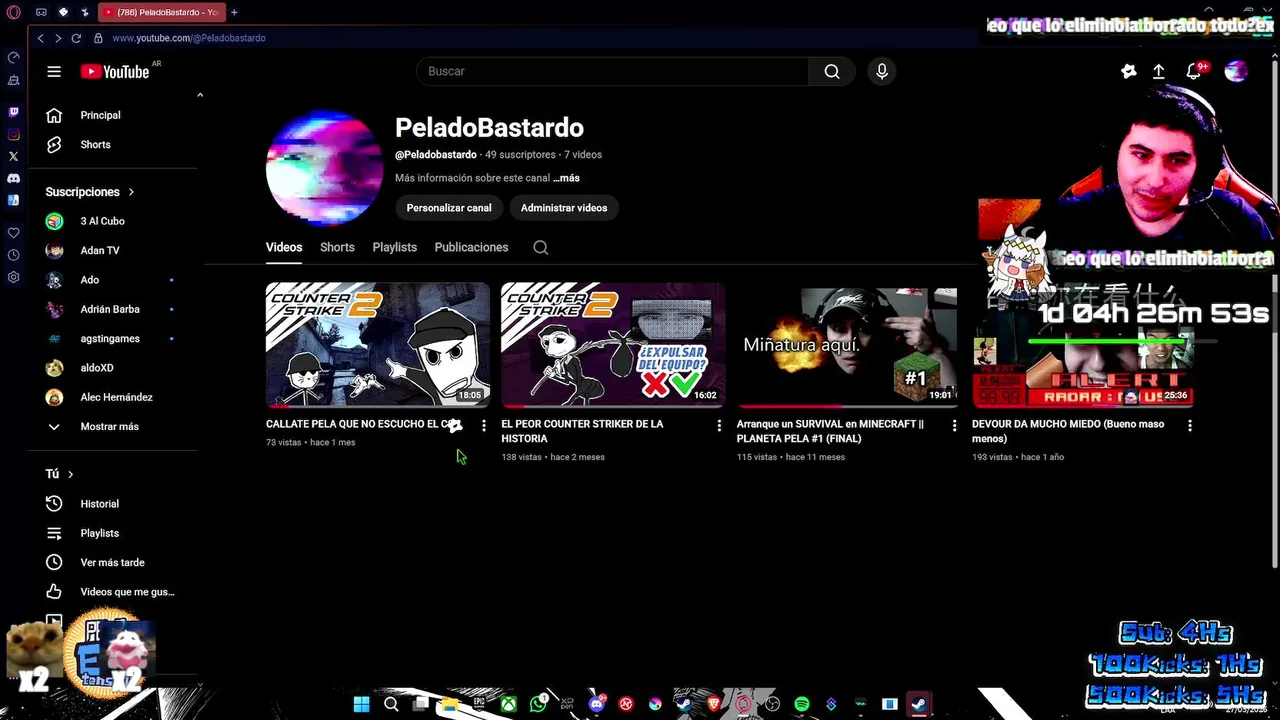Open X in the Opera sidebar
Image resolution: width=1280 pixels, height=720 pixels.
point(13,156)
